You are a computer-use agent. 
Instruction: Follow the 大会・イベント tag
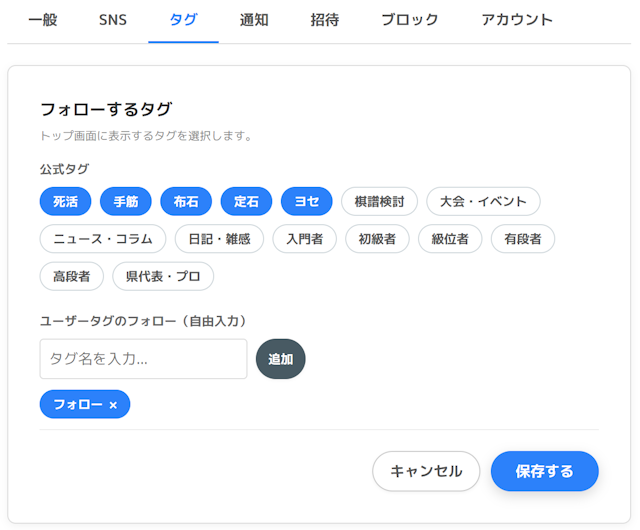[x=483, y=201]
